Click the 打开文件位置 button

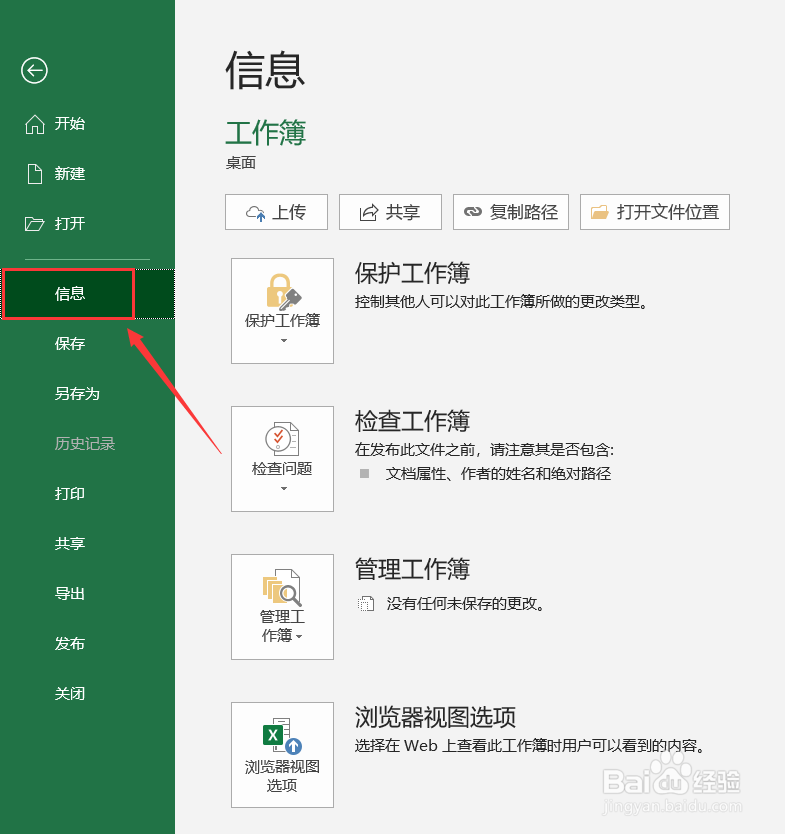tap(655, 212)
